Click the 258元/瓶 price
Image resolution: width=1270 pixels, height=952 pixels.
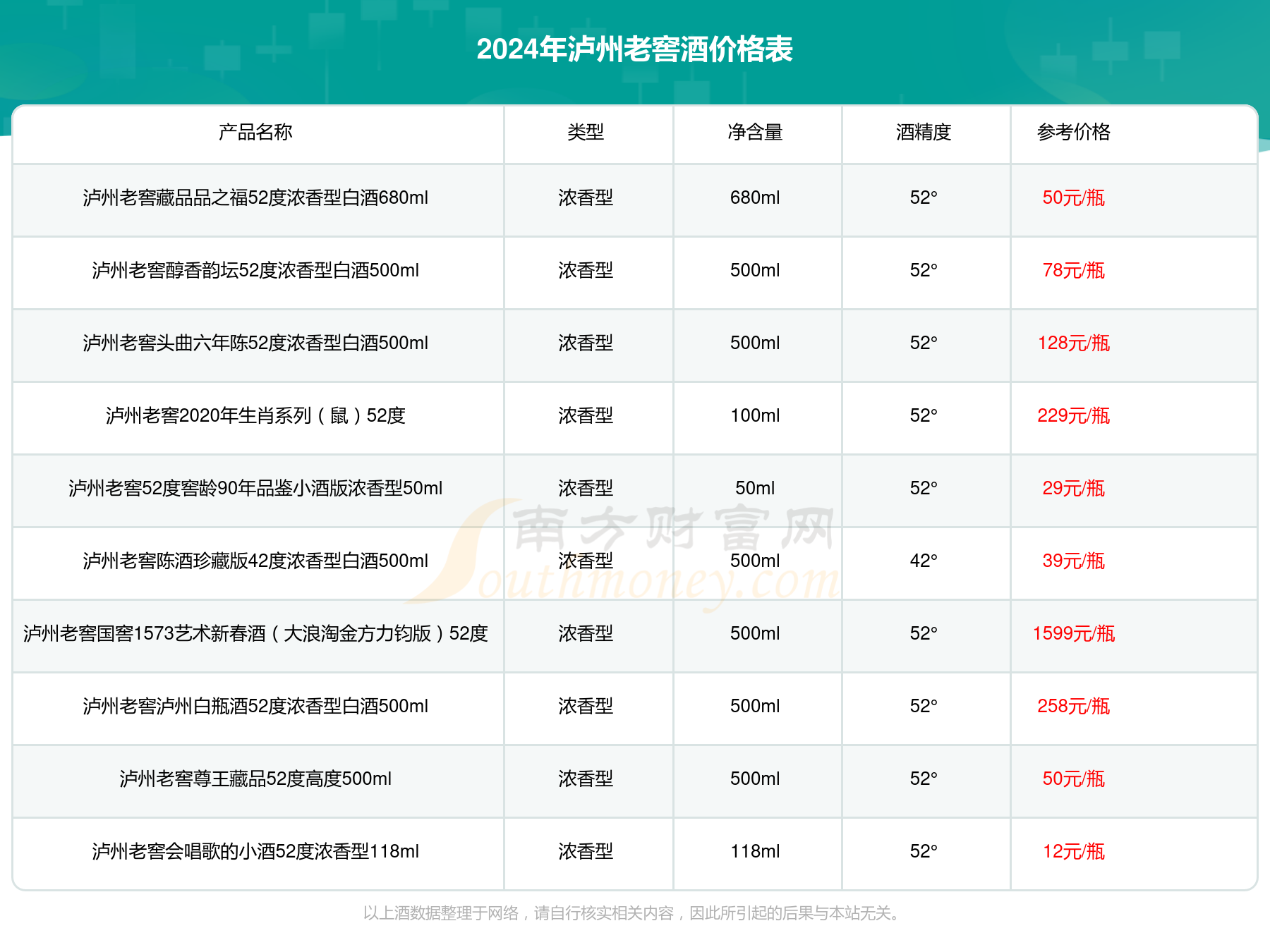[1074, 707]
